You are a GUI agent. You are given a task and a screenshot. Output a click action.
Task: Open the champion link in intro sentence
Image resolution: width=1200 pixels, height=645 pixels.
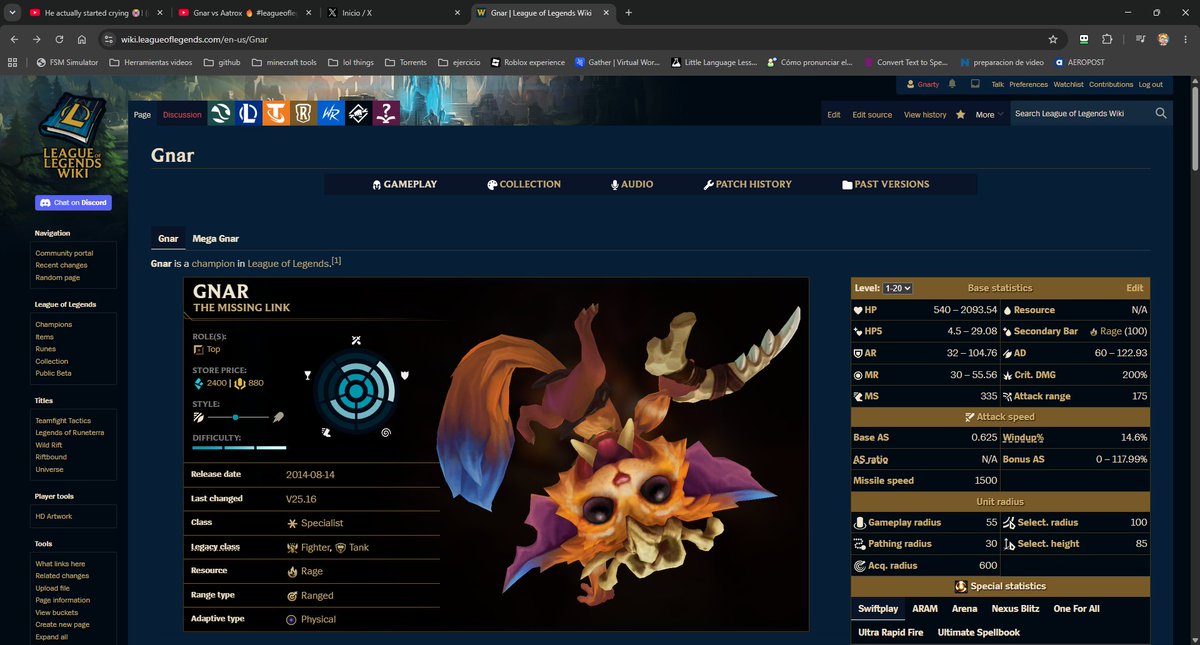coord(214,263)
